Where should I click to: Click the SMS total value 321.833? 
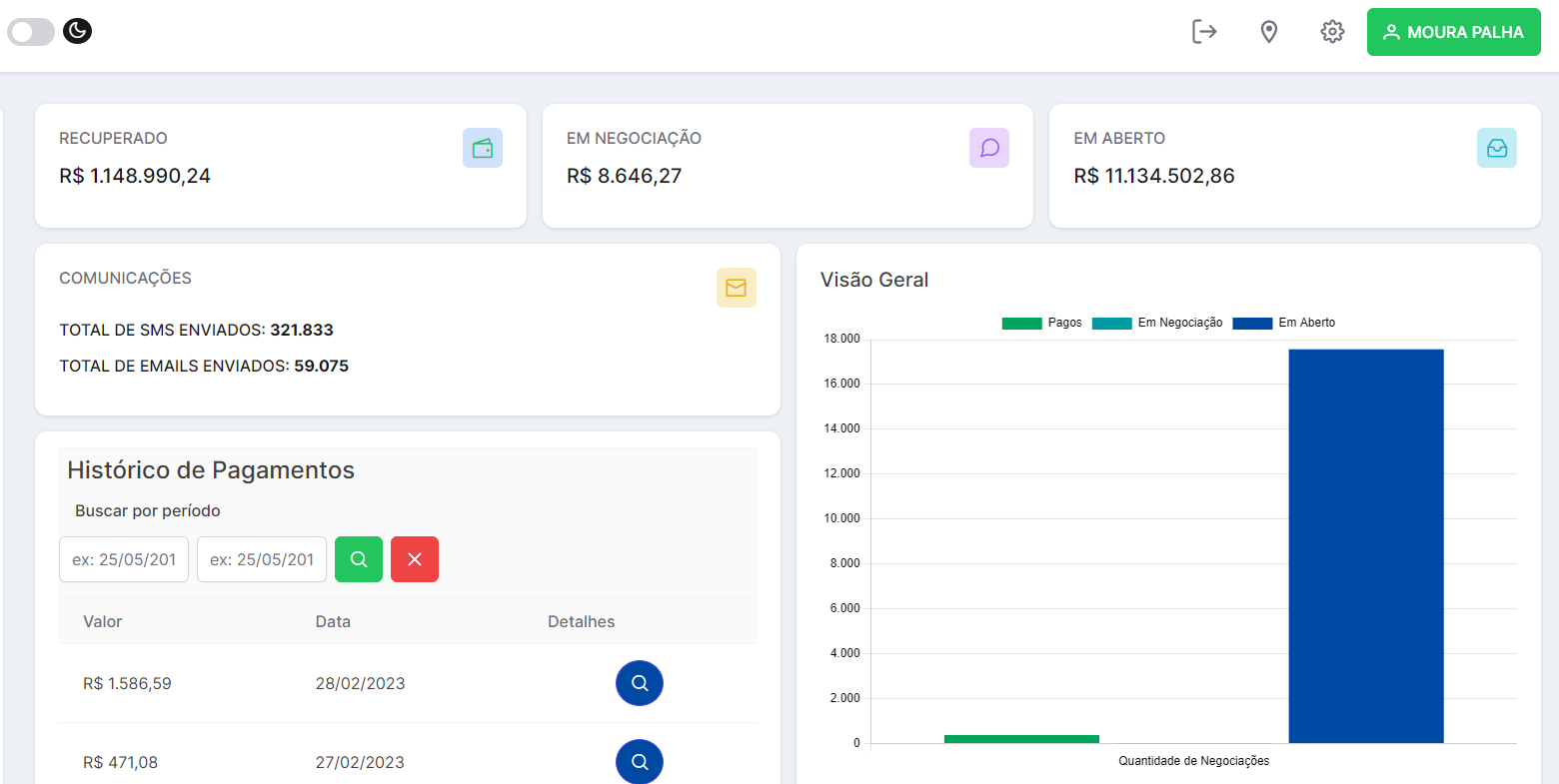tap(302, 330)
